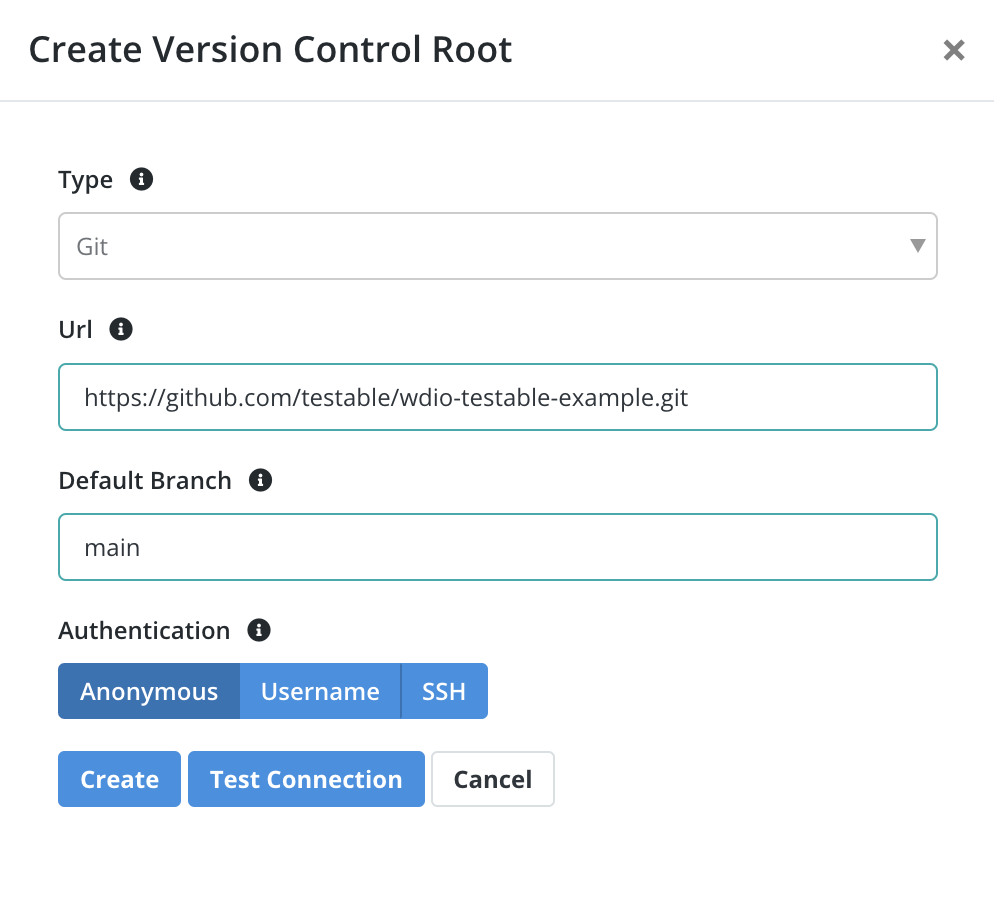Click Test Connection button
994x920 pixels.
point(306,779)
